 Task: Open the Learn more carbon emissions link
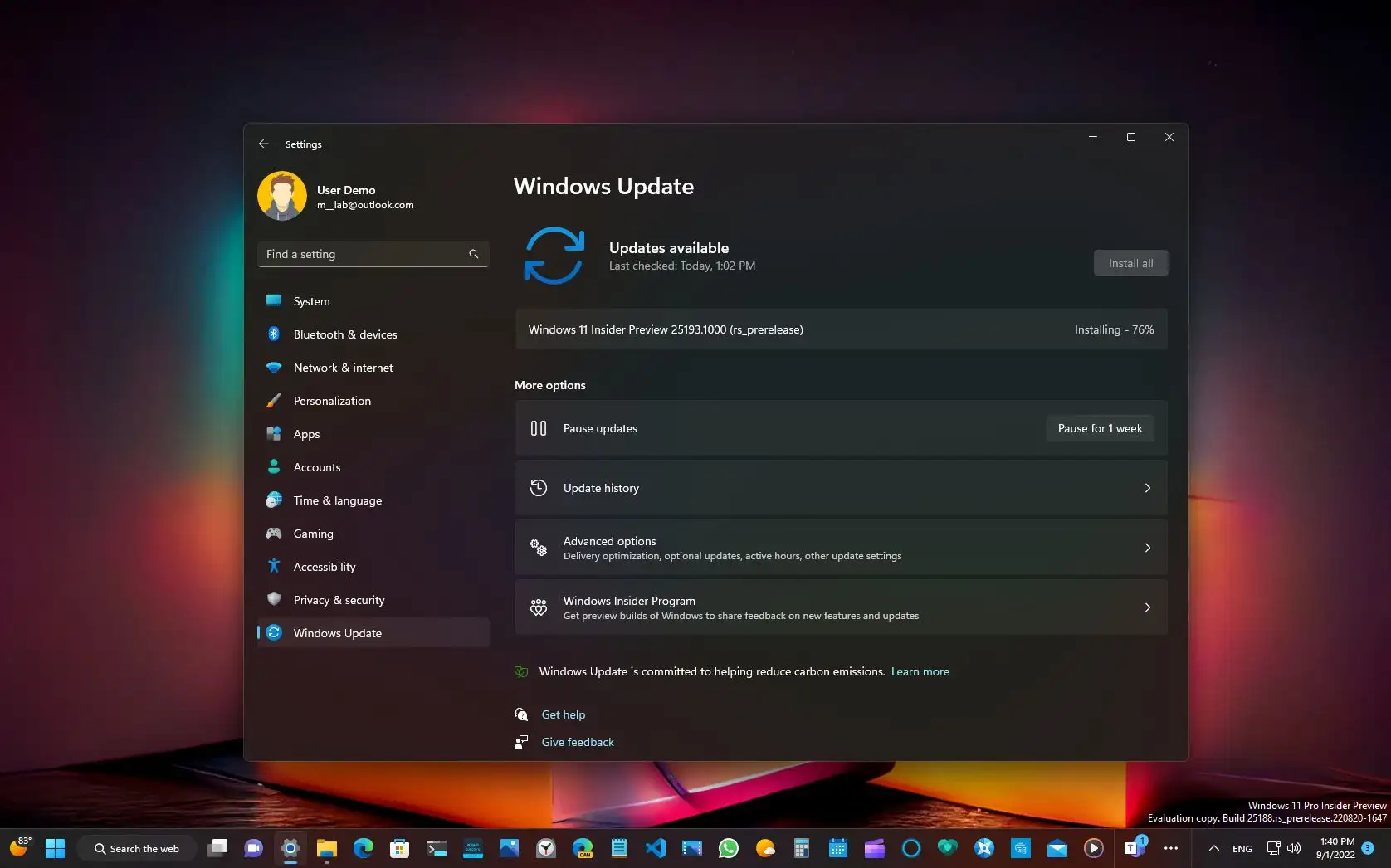point(920,671)
